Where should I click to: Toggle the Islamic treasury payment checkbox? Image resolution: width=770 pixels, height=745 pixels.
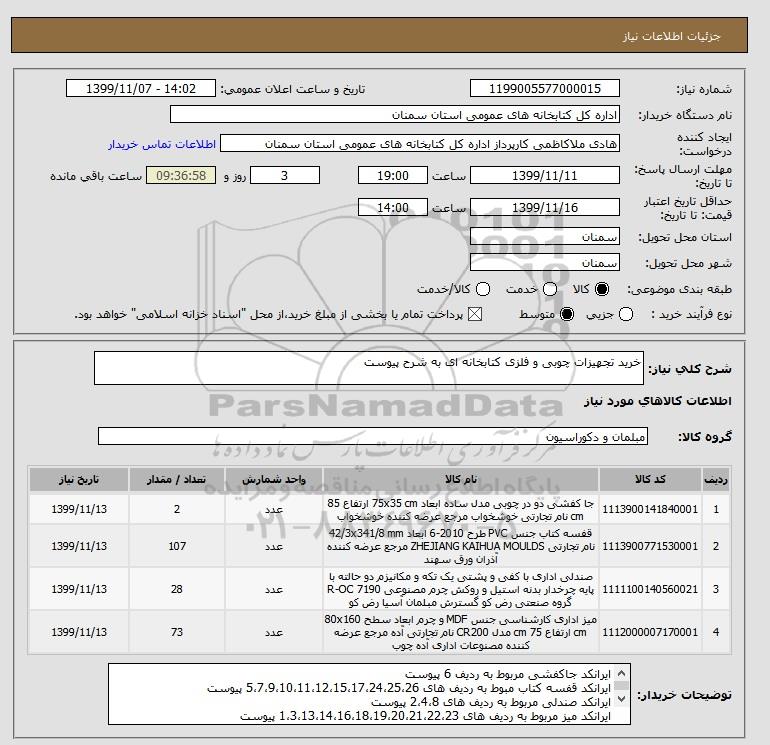pos(475,314)
